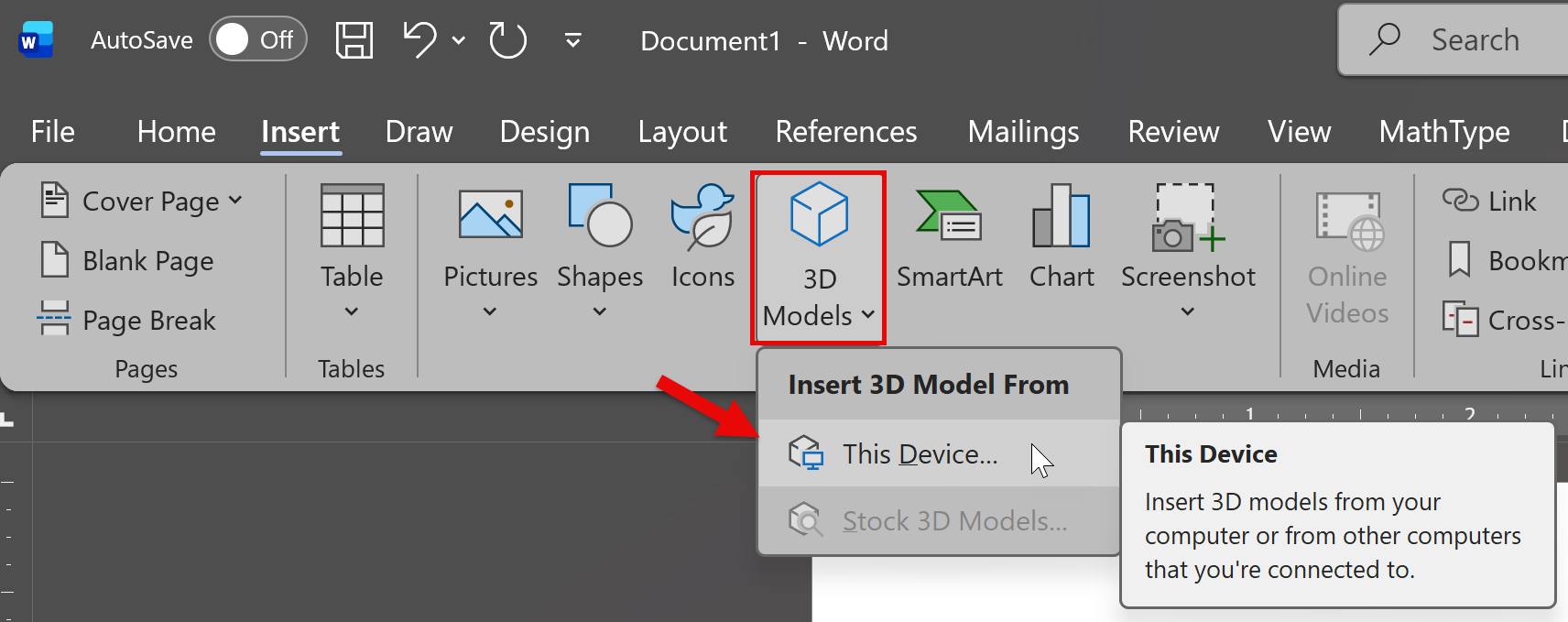Redo the last action
The height and width of the screenshot is (622, 1568).
(x=507, y=40)
